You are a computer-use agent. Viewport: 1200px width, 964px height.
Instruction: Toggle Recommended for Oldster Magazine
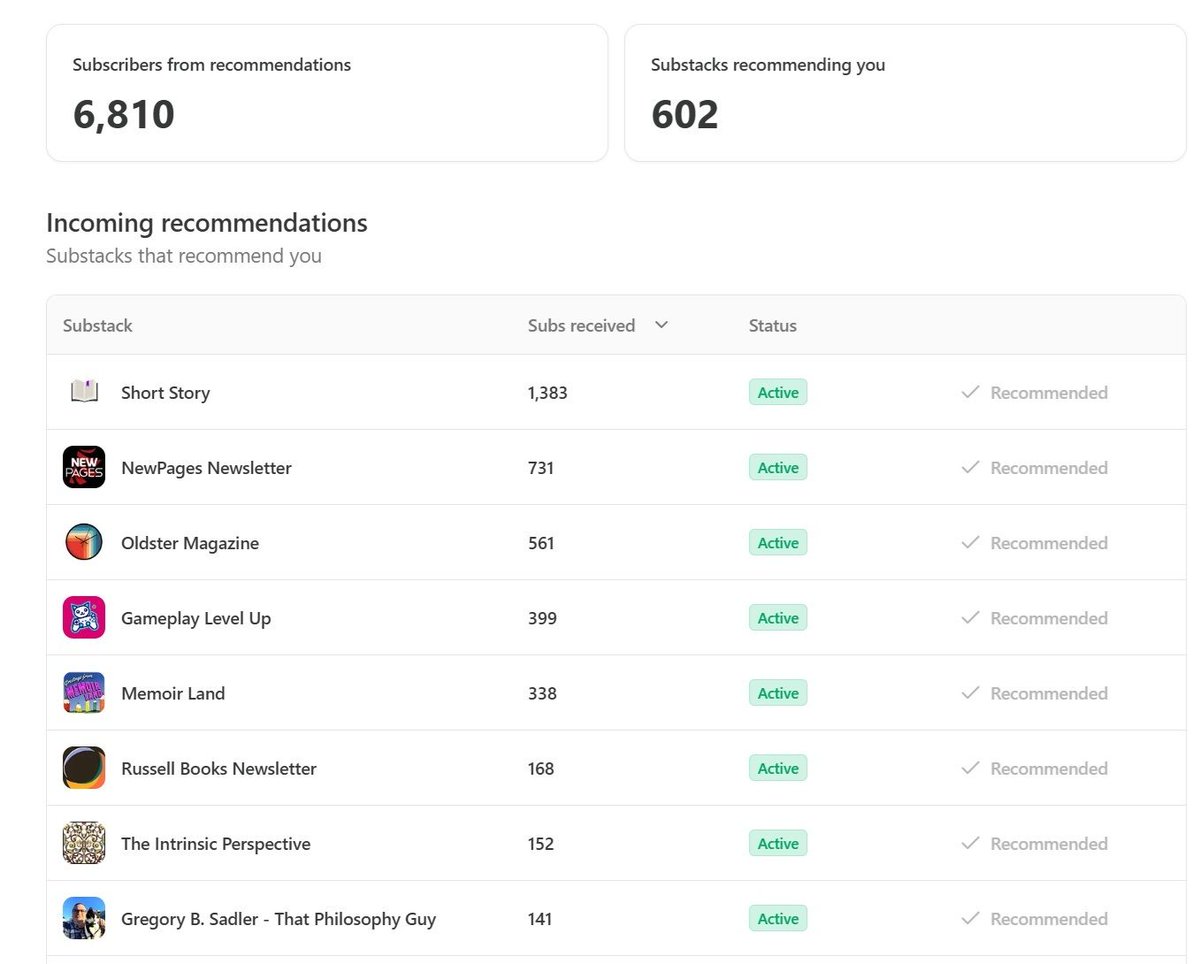(1034, 543)
